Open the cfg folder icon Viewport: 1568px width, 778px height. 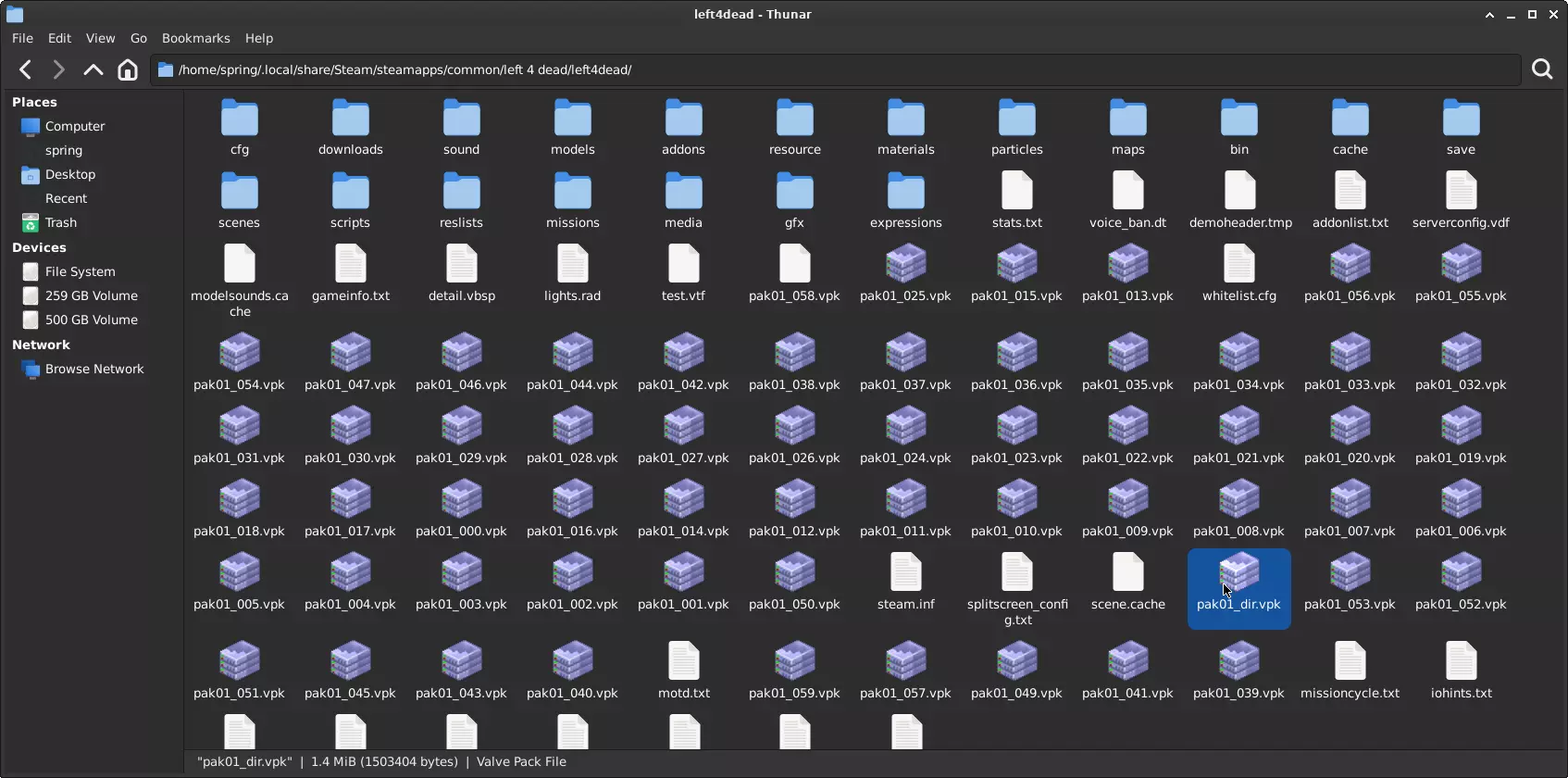click(x=240, y=119)
